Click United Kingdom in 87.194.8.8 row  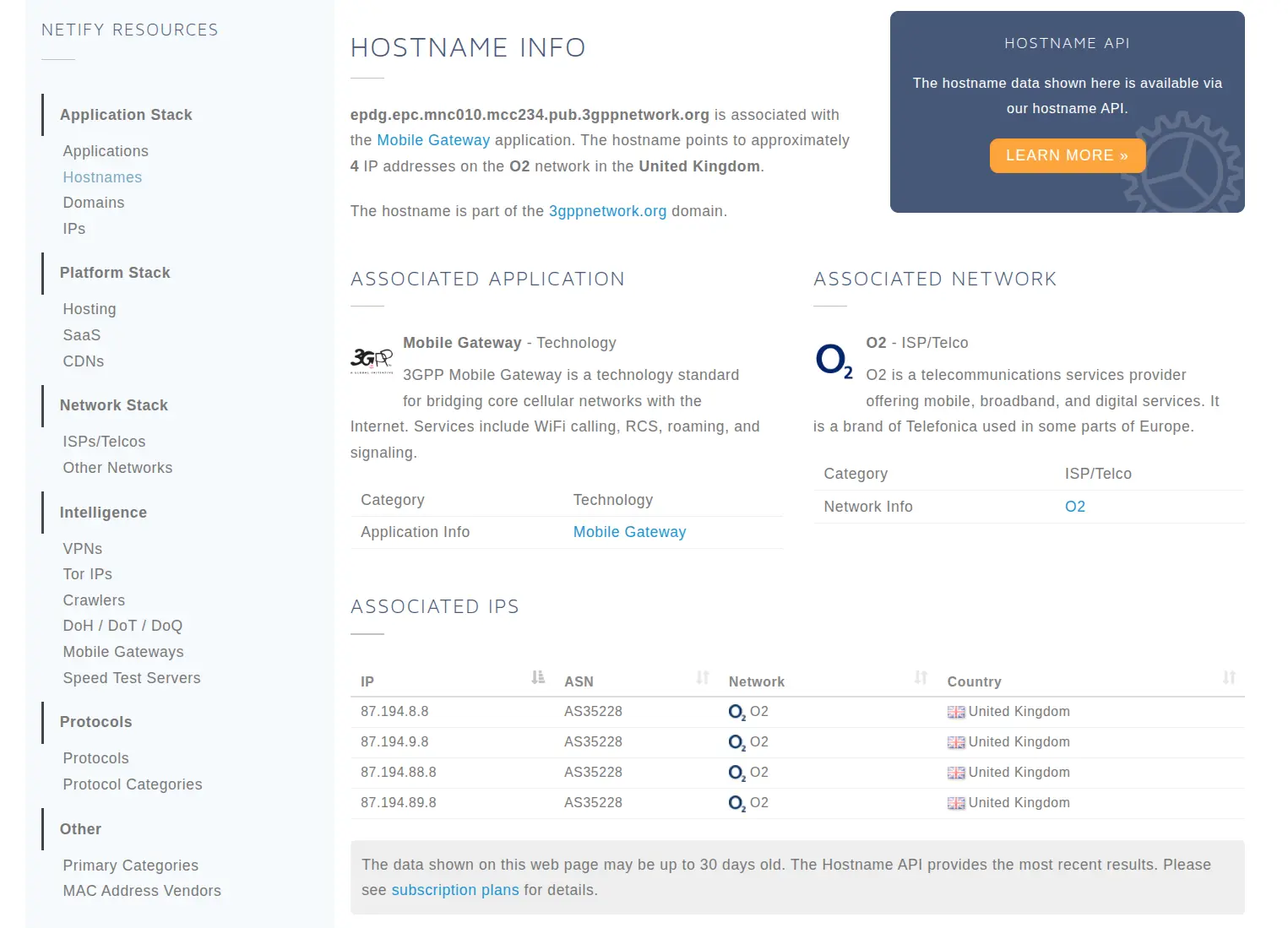[1019, 712]
